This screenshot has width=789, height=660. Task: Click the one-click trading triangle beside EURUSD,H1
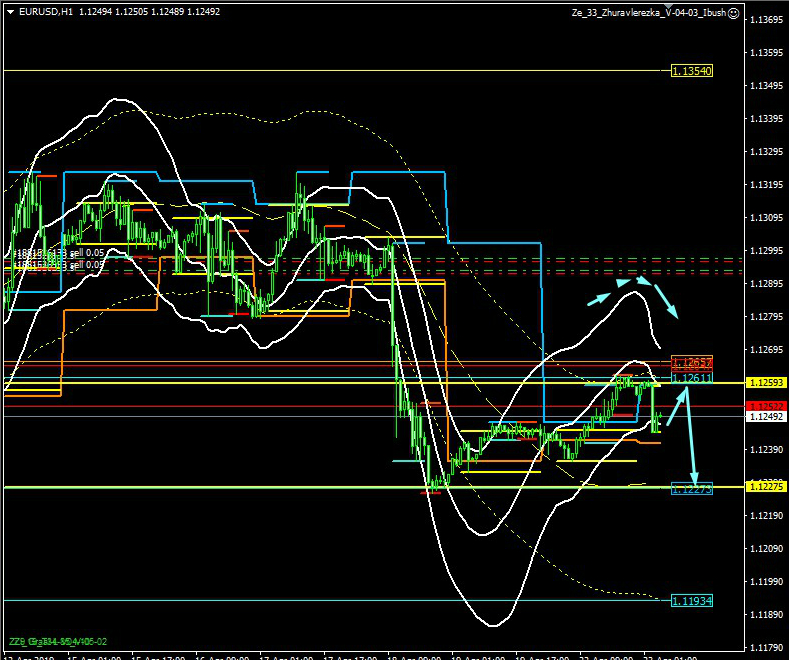point(9,12)
